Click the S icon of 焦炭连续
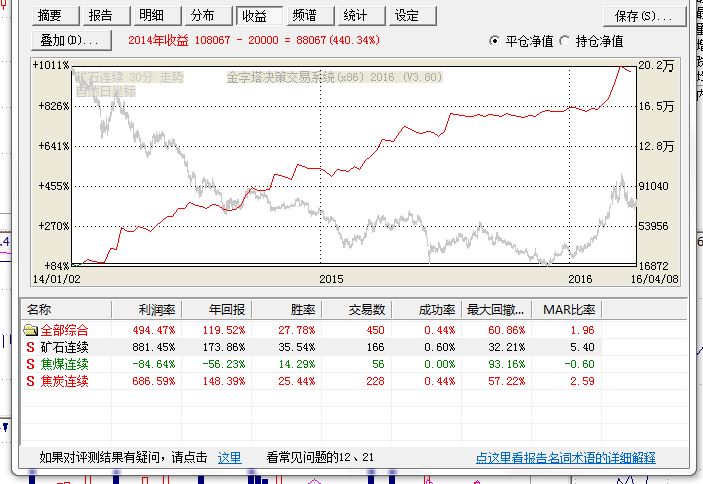This screenshot has height=484, width=703. 30,381
